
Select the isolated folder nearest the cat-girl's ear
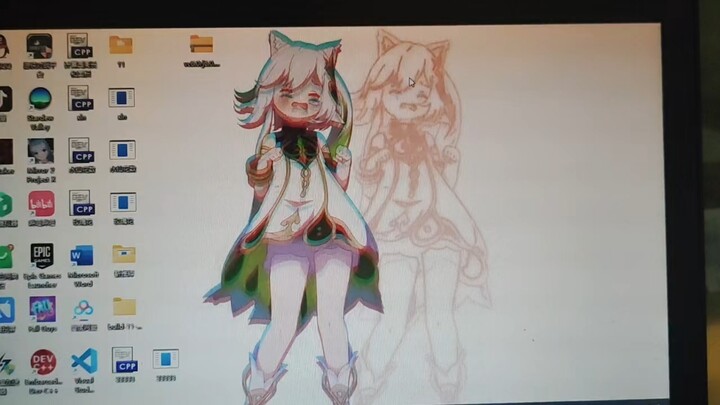point(201,45)
